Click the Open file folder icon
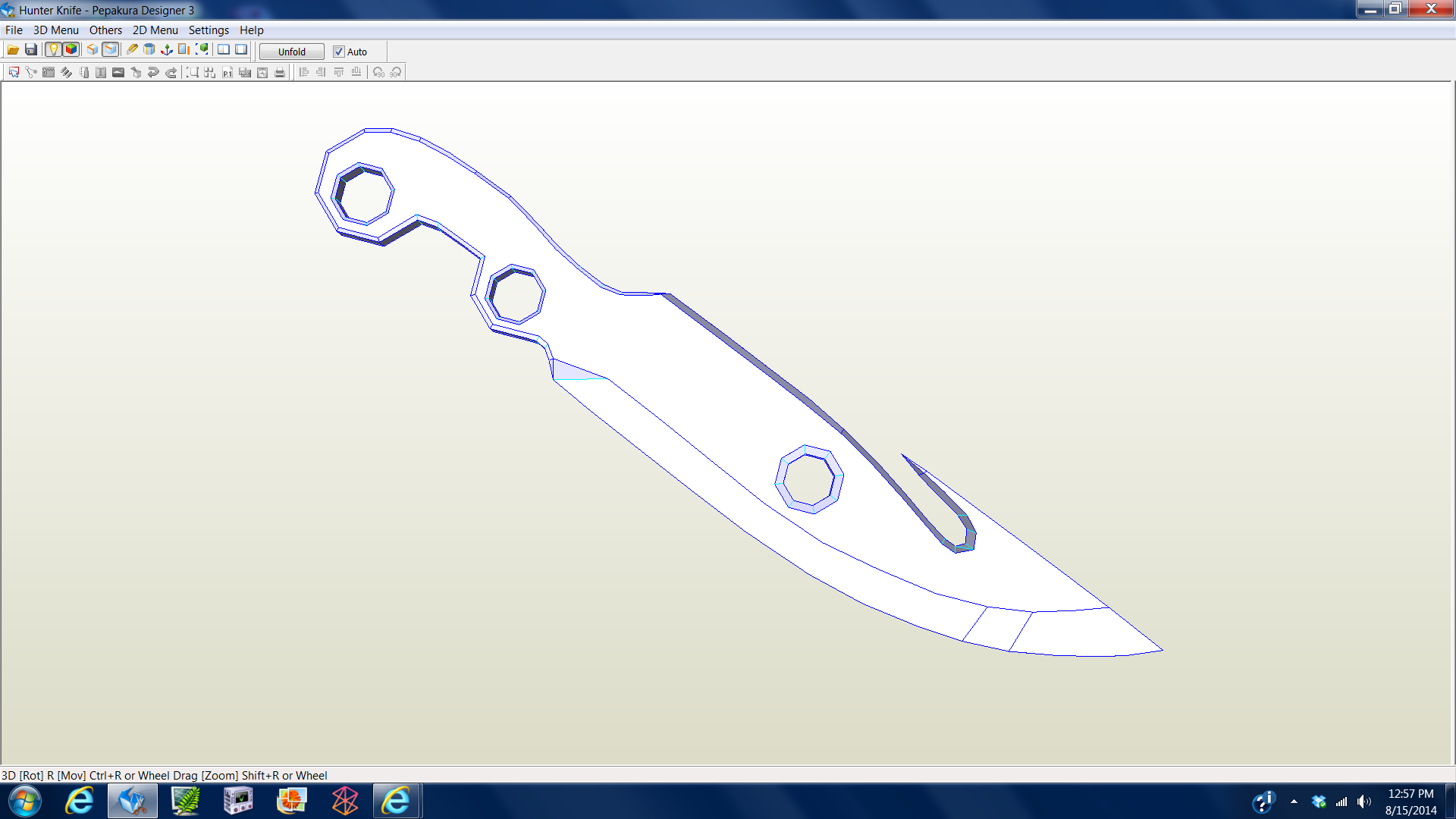 [x=13, y=50]
